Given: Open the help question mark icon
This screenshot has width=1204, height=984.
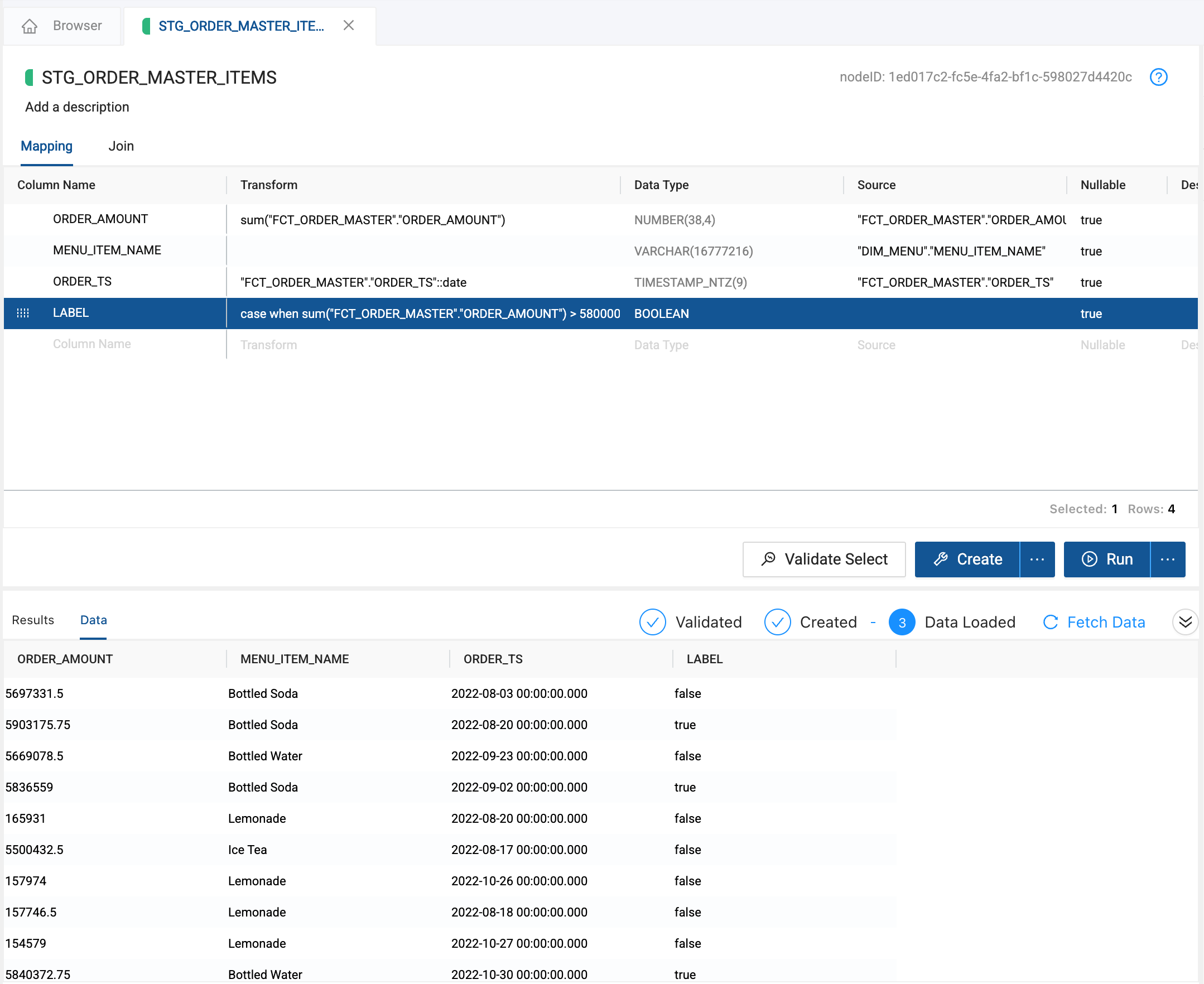Looking at the screenshot, I should [1158, 77].
